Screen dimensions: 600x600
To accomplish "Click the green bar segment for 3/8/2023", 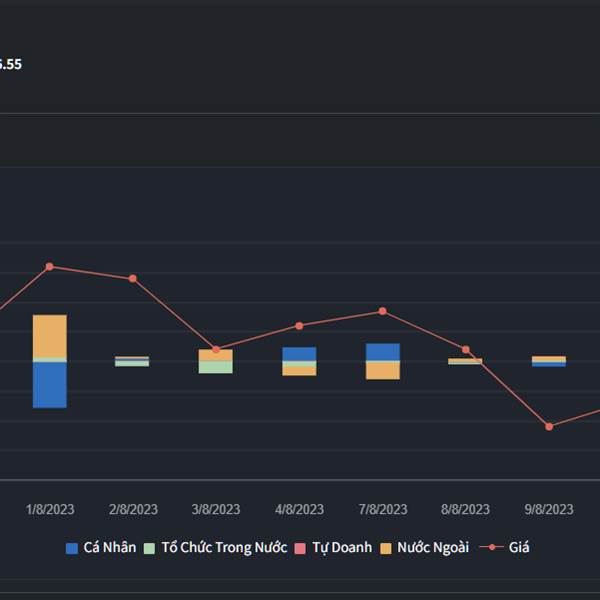I will coord(216,367).
